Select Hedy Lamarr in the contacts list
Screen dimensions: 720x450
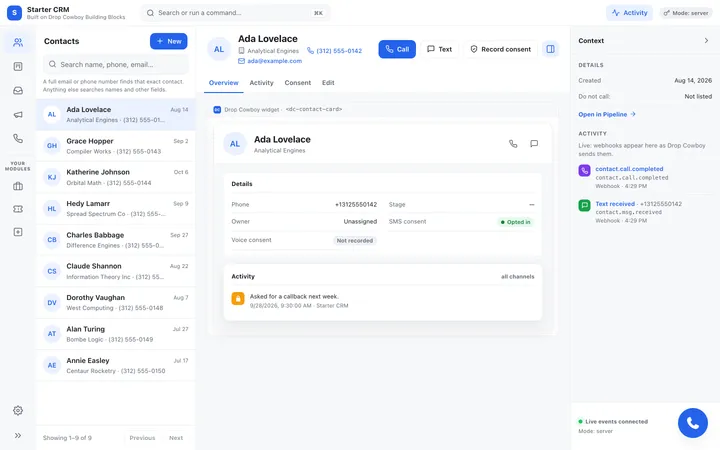[116, 208]
